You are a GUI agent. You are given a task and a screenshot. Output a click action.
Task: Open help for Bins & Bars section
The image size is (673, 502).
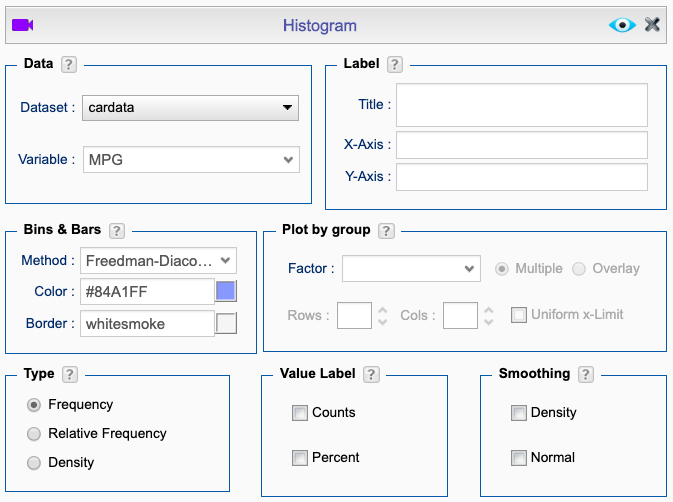point(117,231)
